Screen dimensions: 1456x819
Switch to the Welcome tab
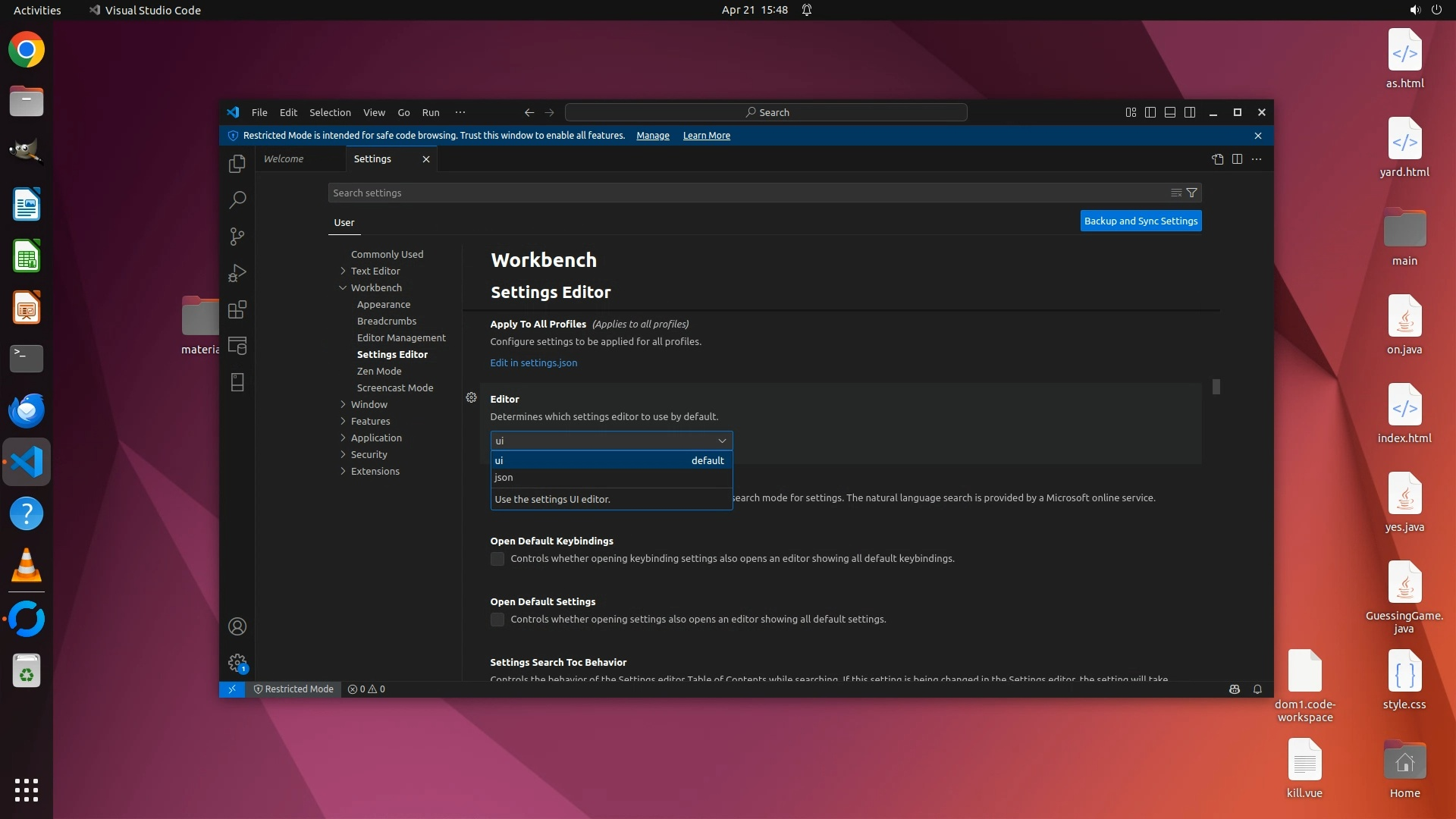click(284, 159)
